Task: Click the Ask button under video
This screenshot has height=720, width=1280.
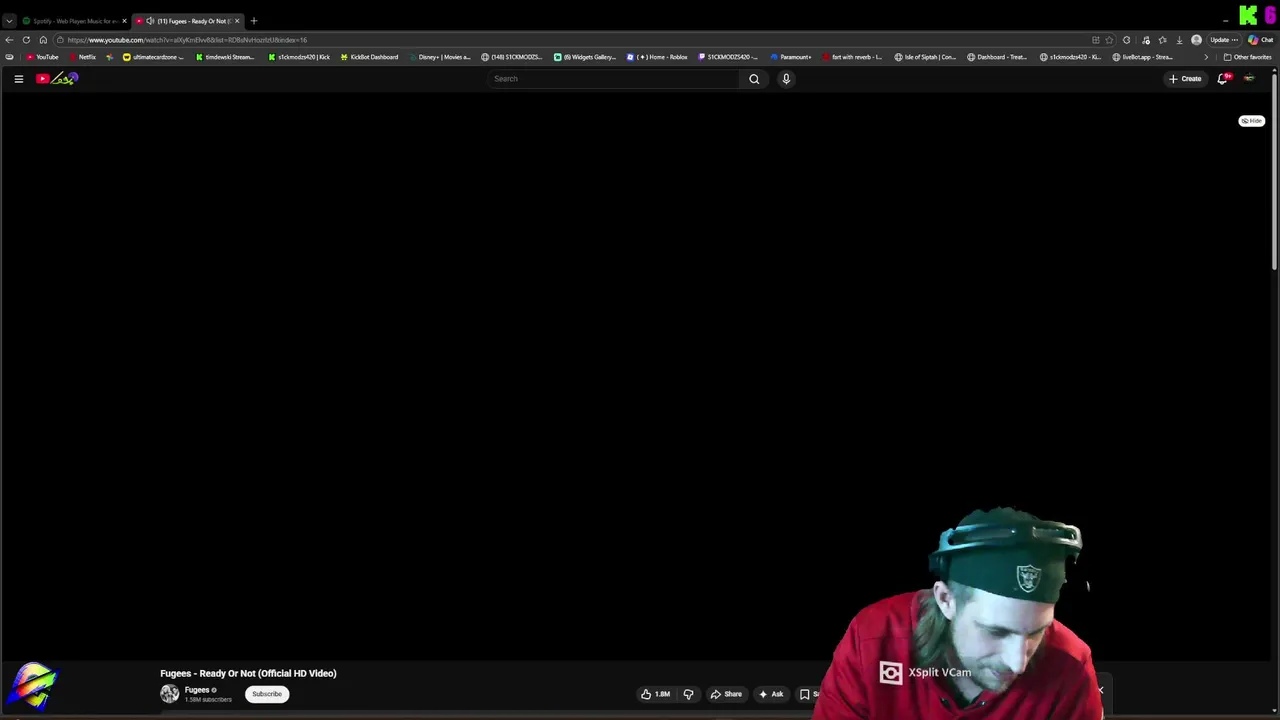Action: 771,694
